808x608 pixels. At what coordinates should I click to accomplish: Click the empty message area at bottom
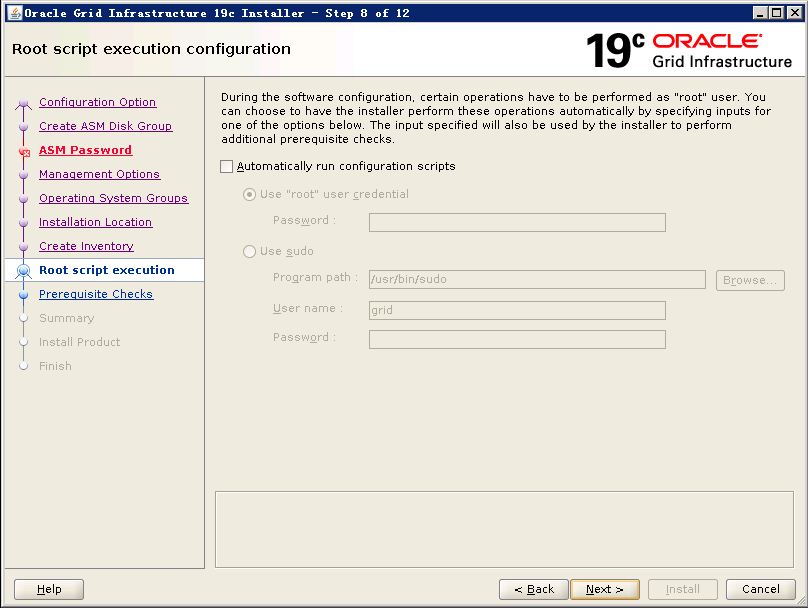coord(504,529)
